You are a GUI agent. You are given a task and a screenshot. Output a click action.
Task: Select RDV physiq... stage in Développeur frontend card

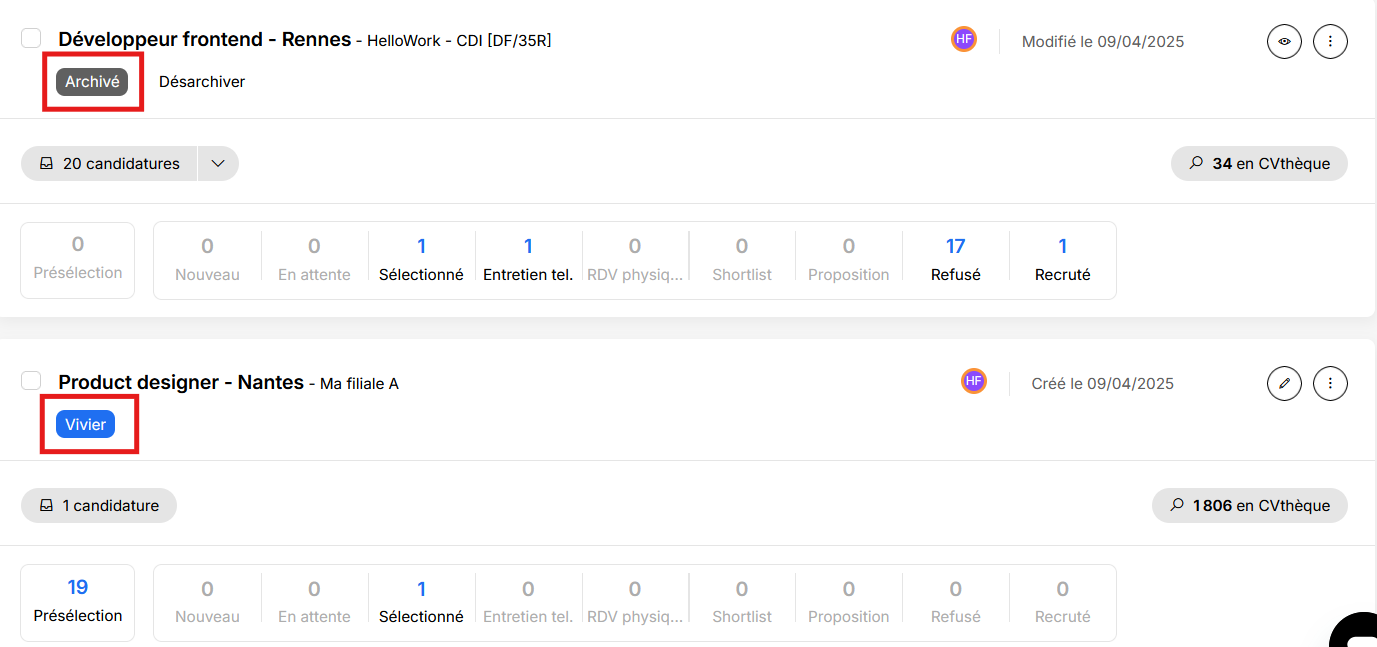click(x=635, y=260)
